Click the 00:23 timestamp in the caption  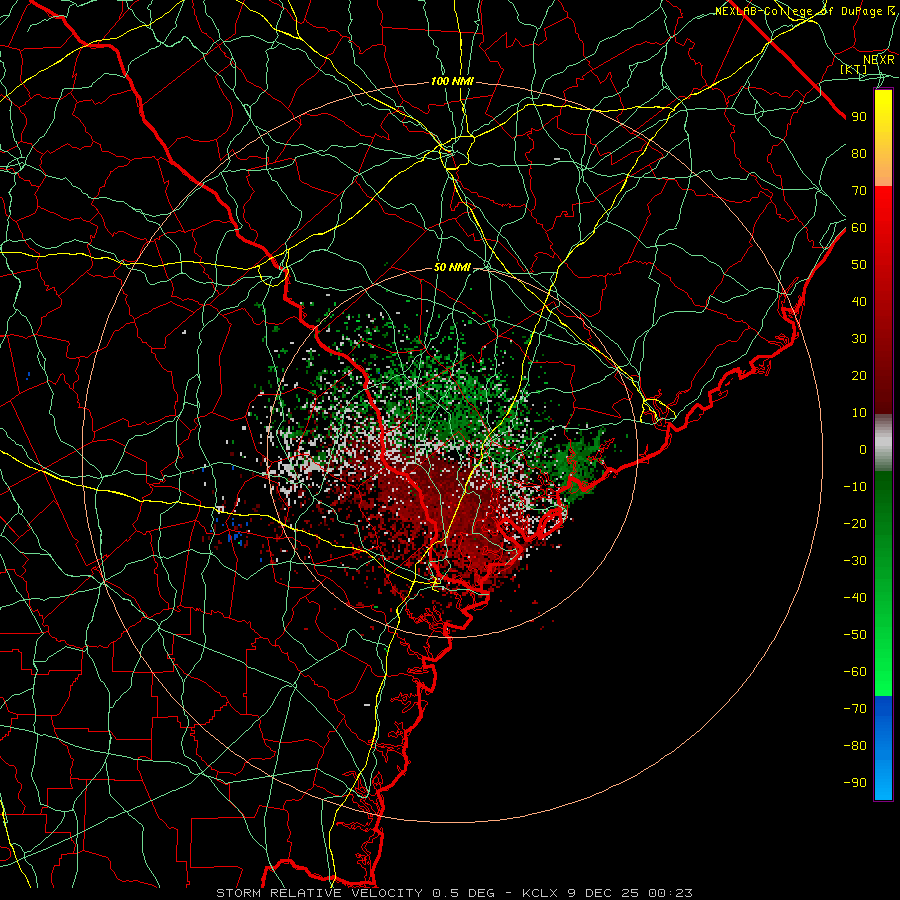(x=670, y=893)
